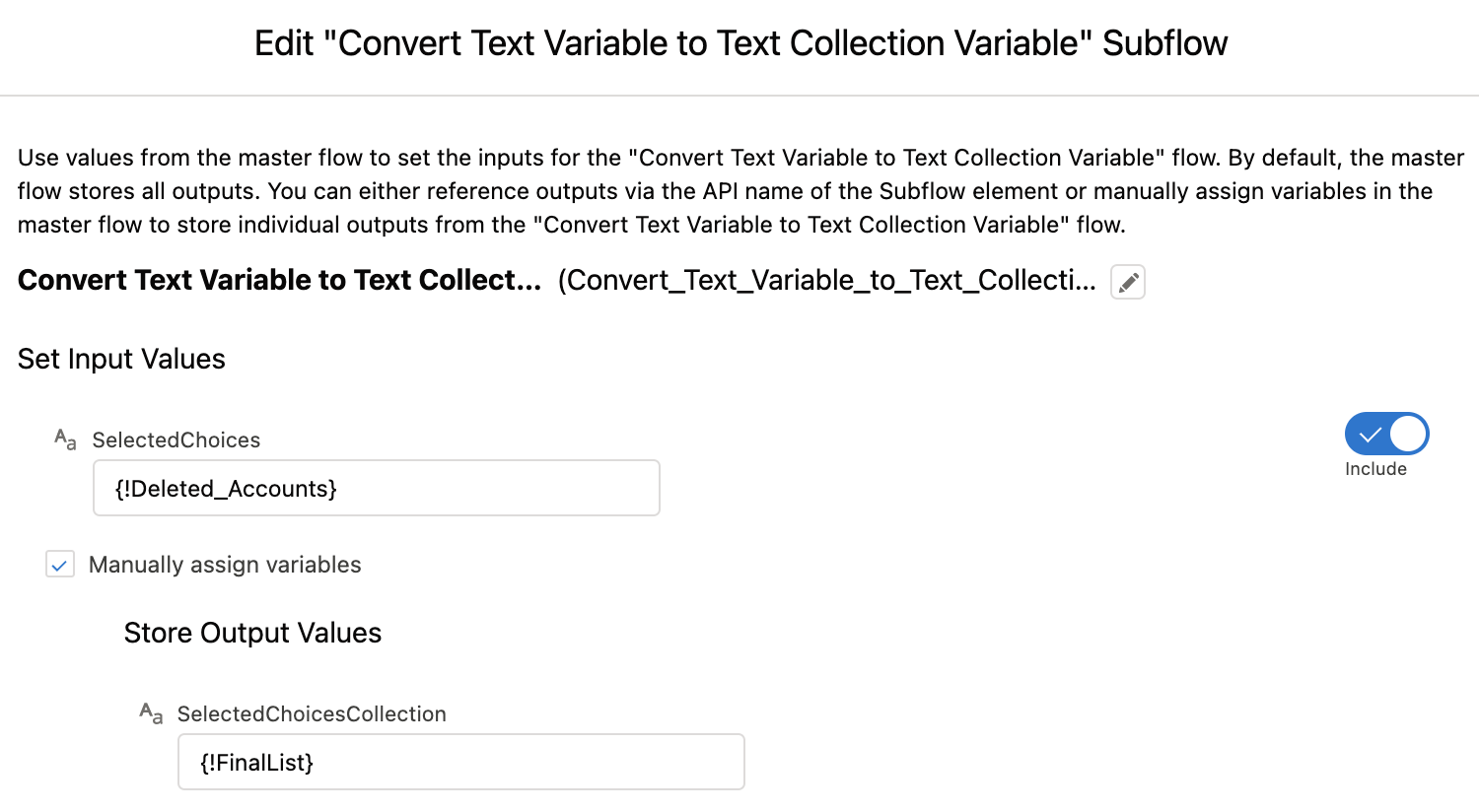
Task: Click the text-type icon beside SelectedChoices
Action: point(65,440)
